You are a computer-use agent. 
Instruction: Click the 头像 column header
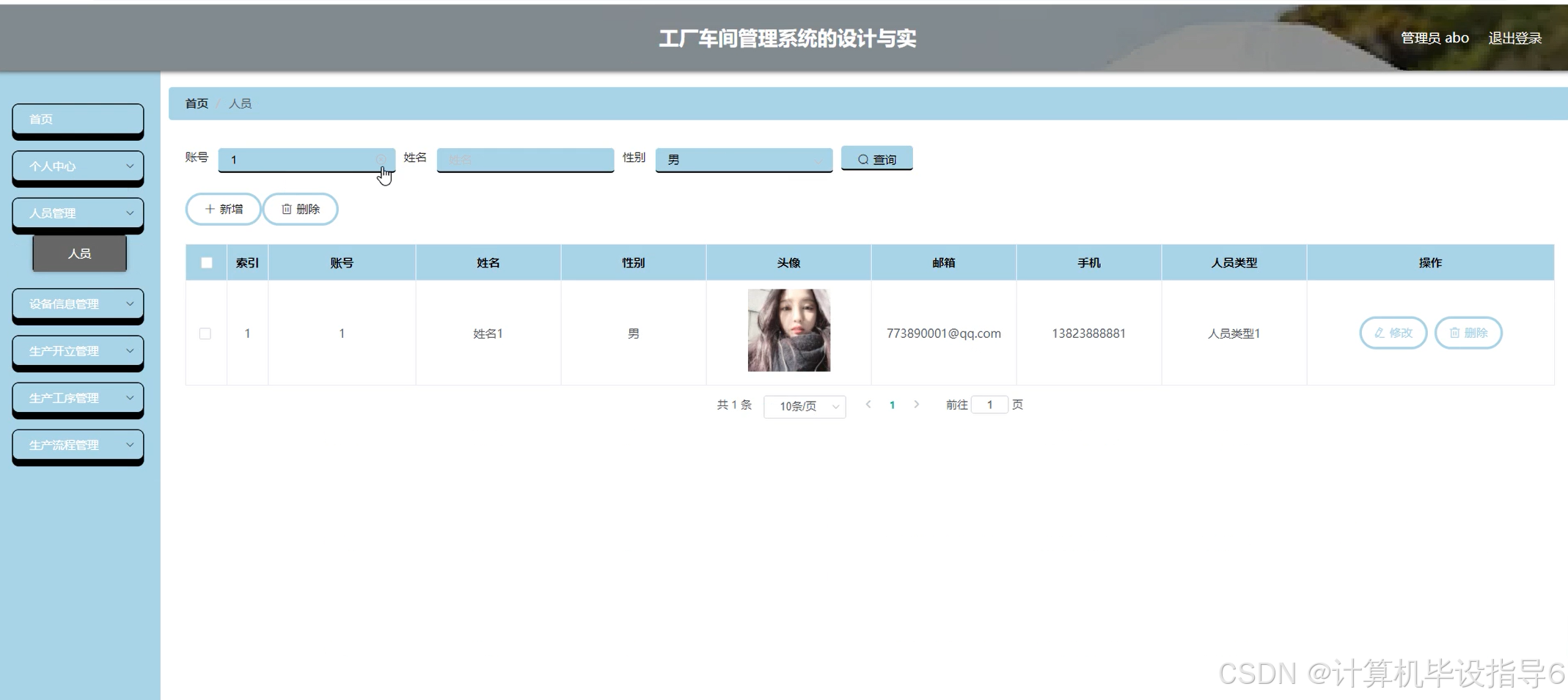(788, 262)
